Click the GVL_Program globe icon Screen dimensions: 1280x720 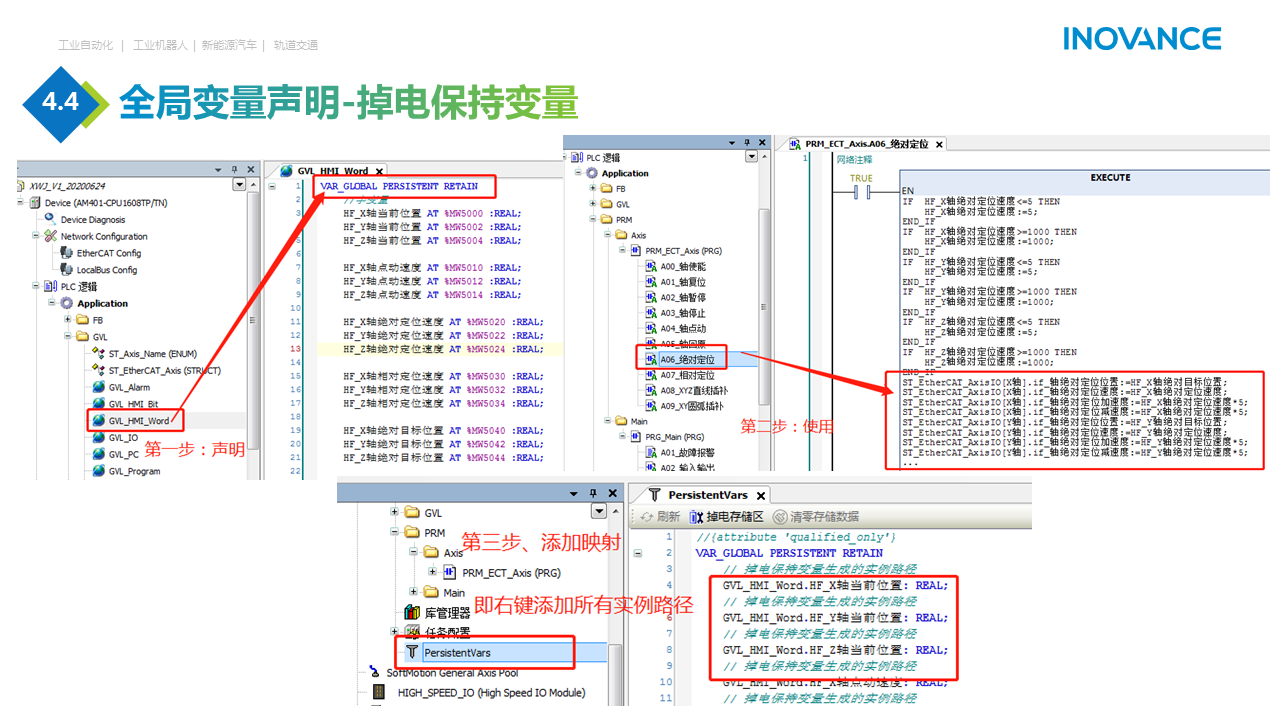point(98,472)
